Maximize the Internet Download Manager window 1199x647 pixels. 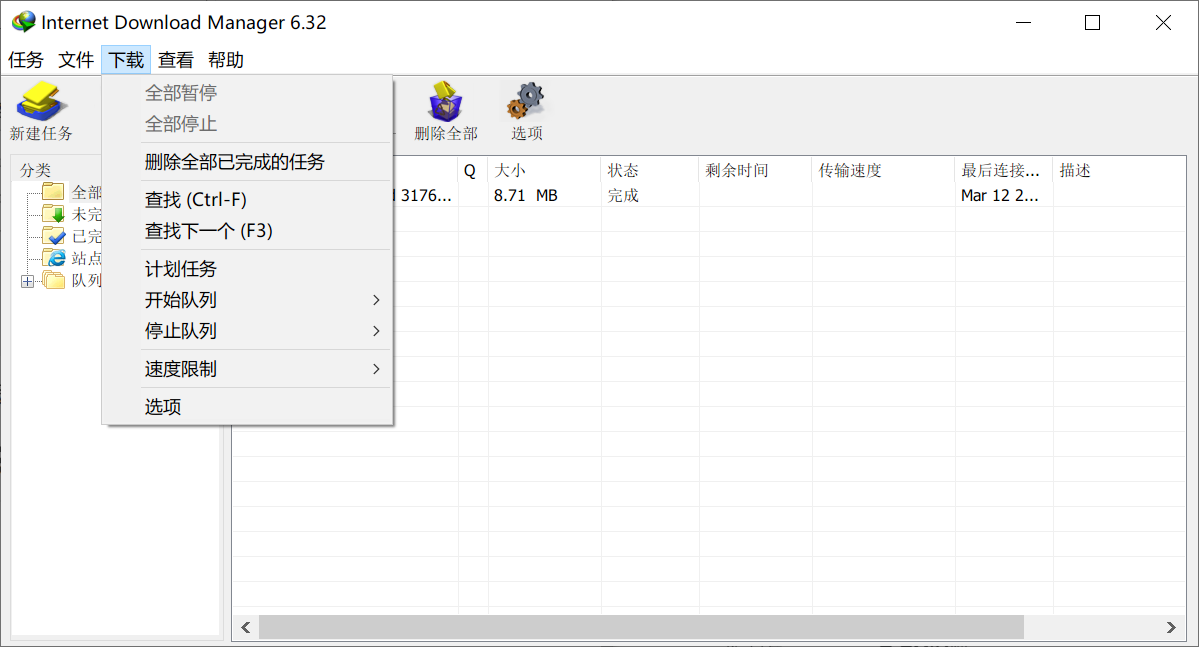(x=1093, y=23)
